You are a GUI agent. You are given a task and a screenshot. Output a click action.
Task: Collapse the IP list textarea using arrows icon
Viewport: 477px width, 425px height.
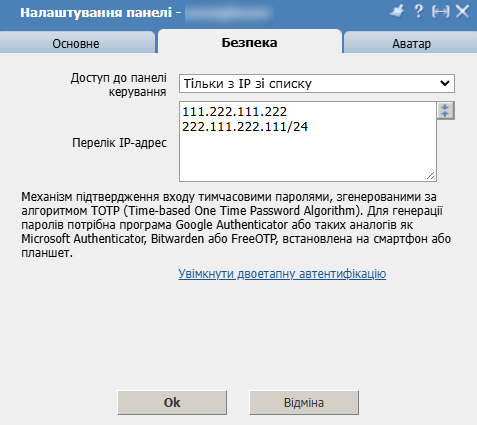(445, 111)
